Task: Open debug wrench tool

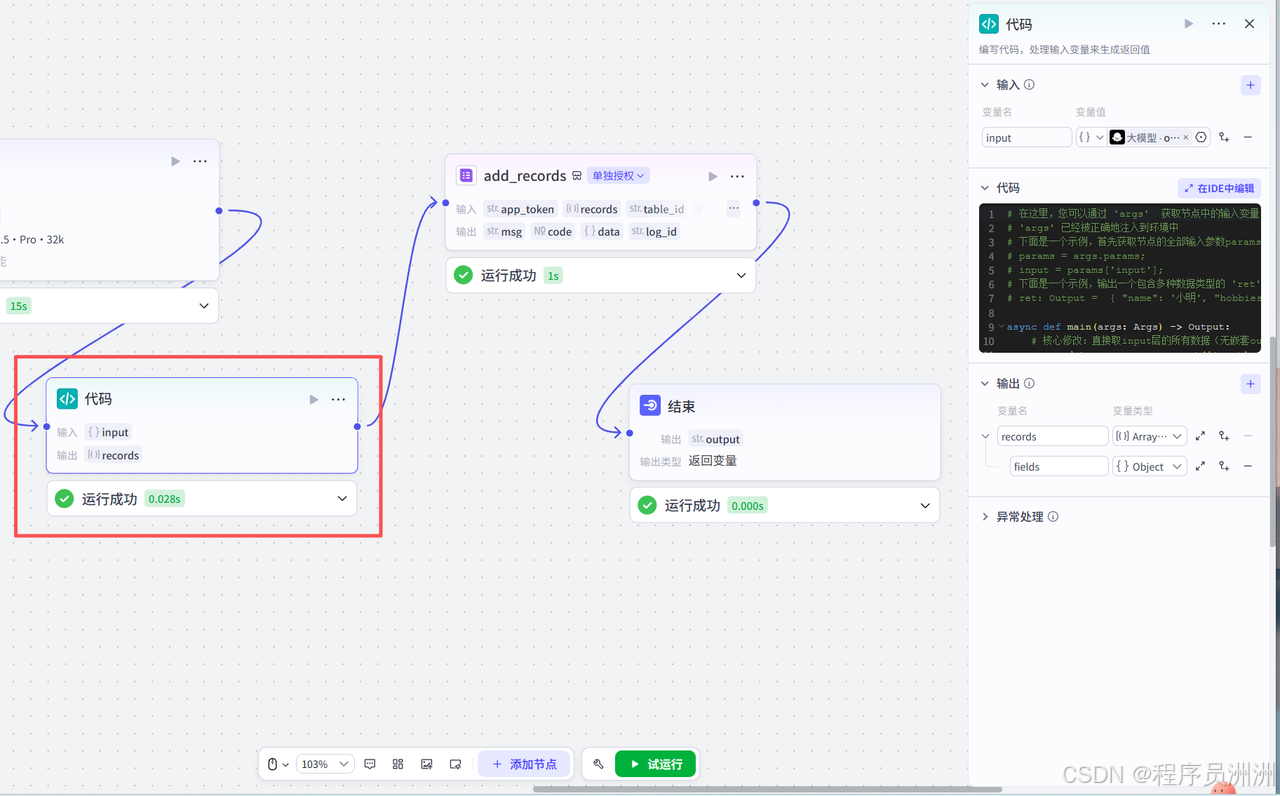Action: pos(598,764)
